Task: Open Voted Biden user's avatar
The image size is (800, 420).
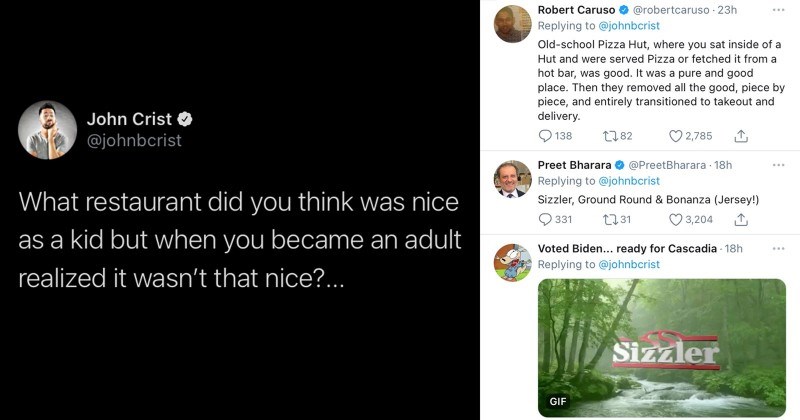Action: coord(512,261)
